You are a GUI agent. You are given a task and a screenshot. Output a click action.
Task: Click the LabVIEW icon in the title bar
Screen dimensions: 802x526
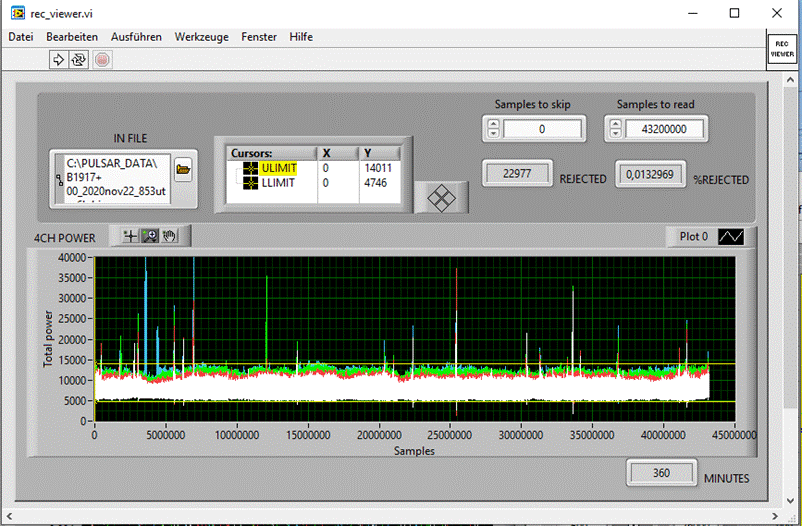pos(17,13)
